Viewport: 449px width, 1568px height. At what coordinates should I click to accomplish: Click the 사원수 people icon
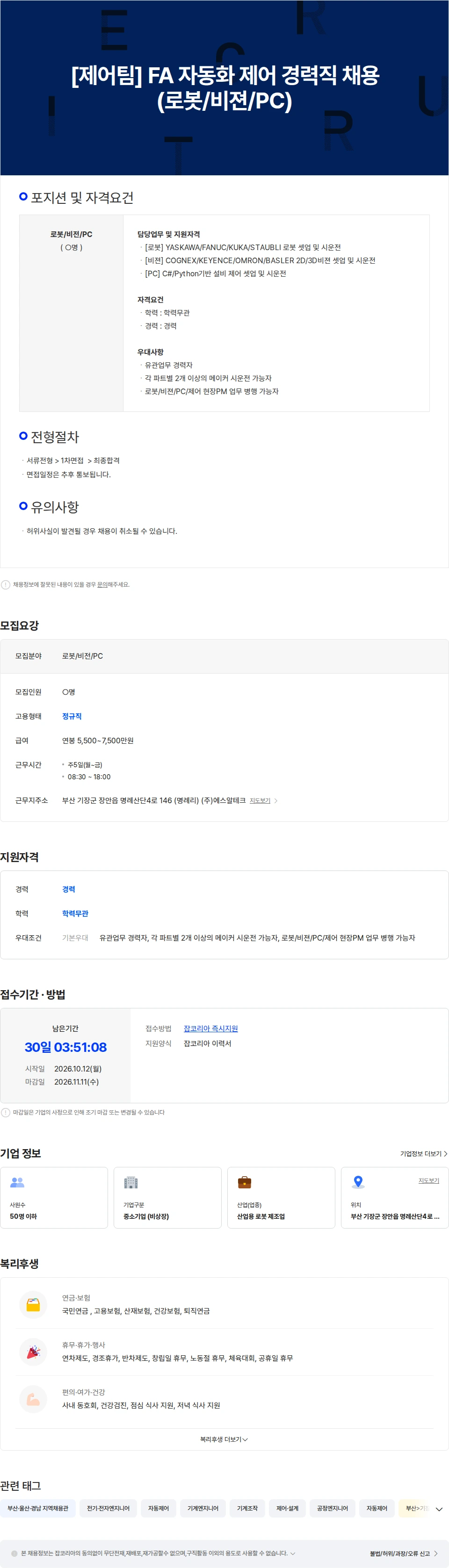click(17, 1182)
